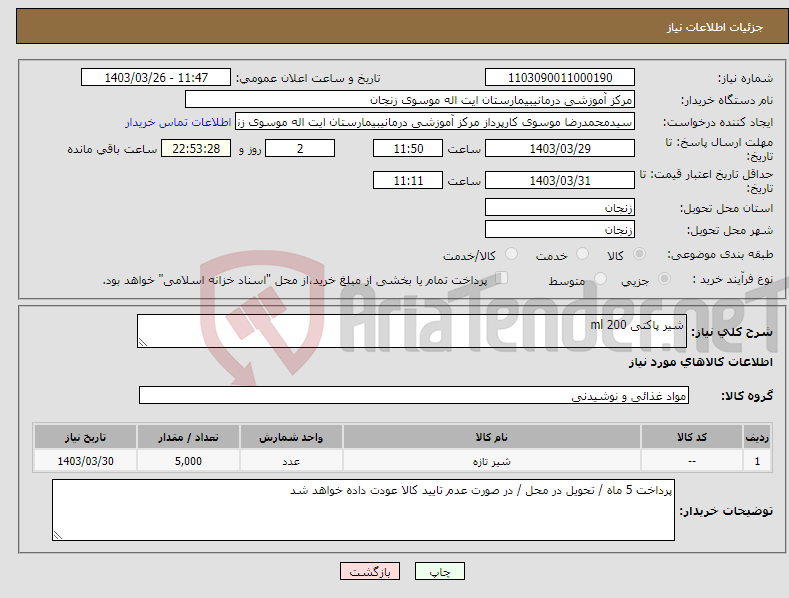Select the خدمت radio button
Image resolution: width=789 pixels, height=598 pixels.
582,254
